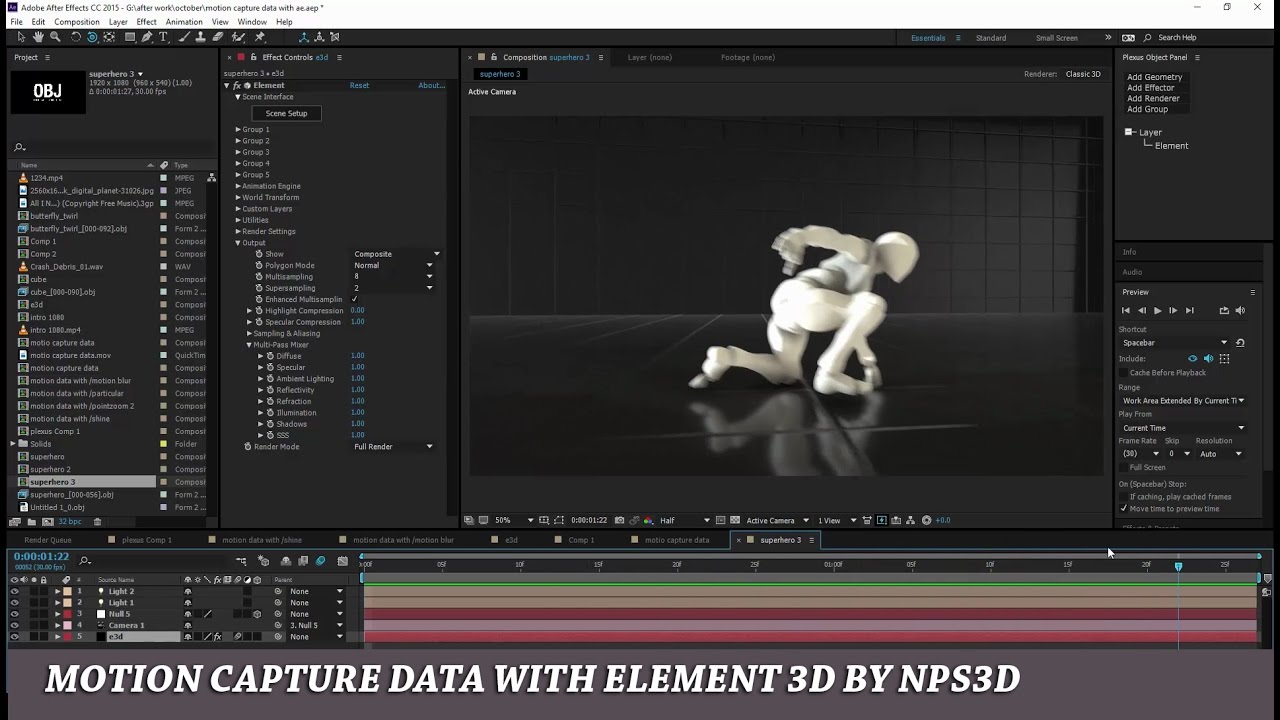
Task: Hide the Light 1 layer
Action: pyautogui.click(x=14, y=602)
